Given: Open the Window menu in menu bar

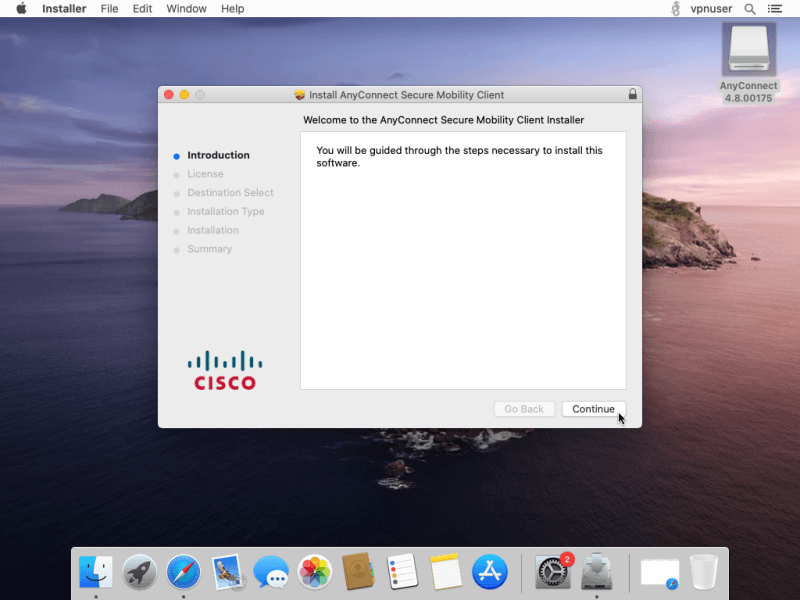Looking at the screenshot, I should pyautogui.click(x=186, y=9).
